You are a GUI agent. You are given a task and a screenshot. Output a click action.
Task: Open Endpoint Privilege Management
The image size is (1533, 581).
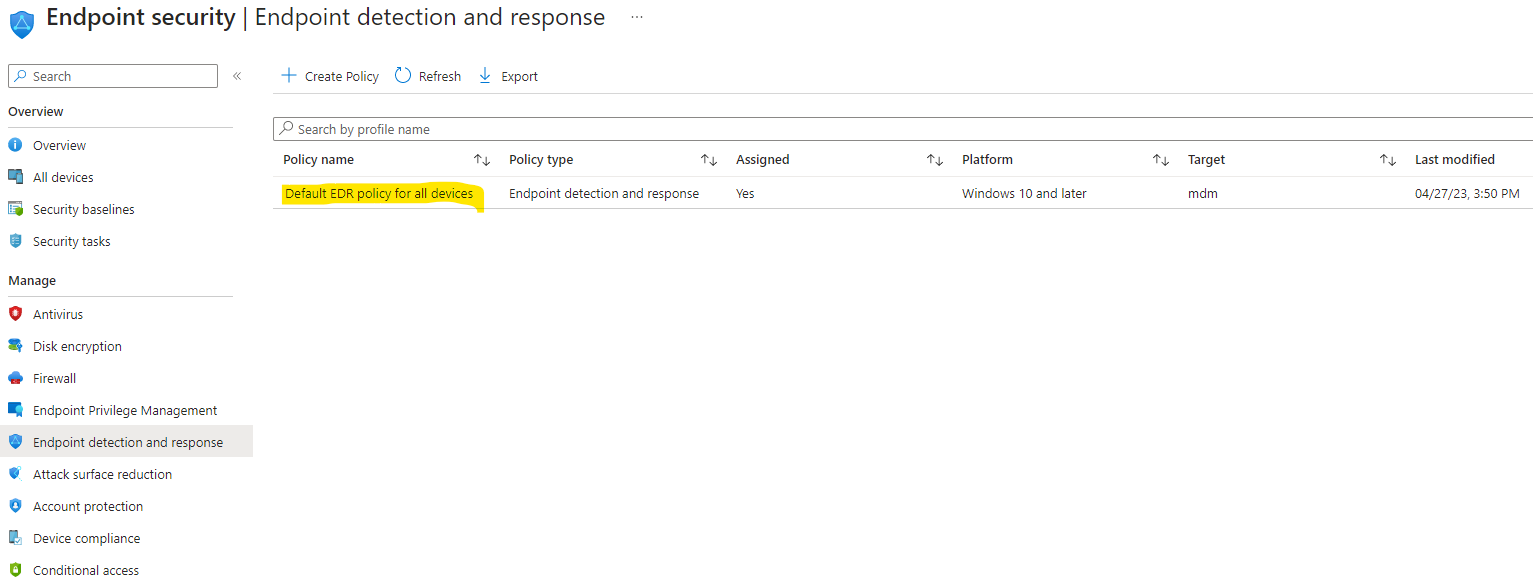pyautogui.click(x=125, y=410)
